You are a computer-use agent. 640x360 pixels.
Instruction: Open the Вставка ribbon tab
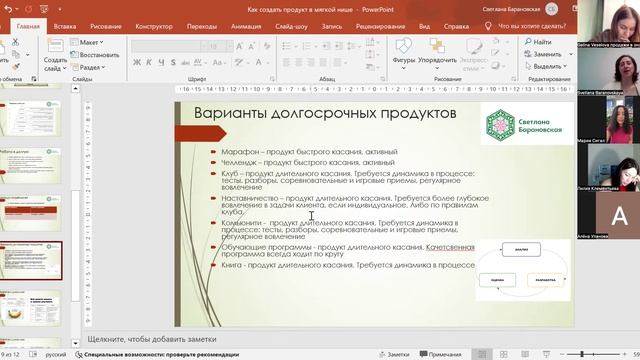click(65, 26)
